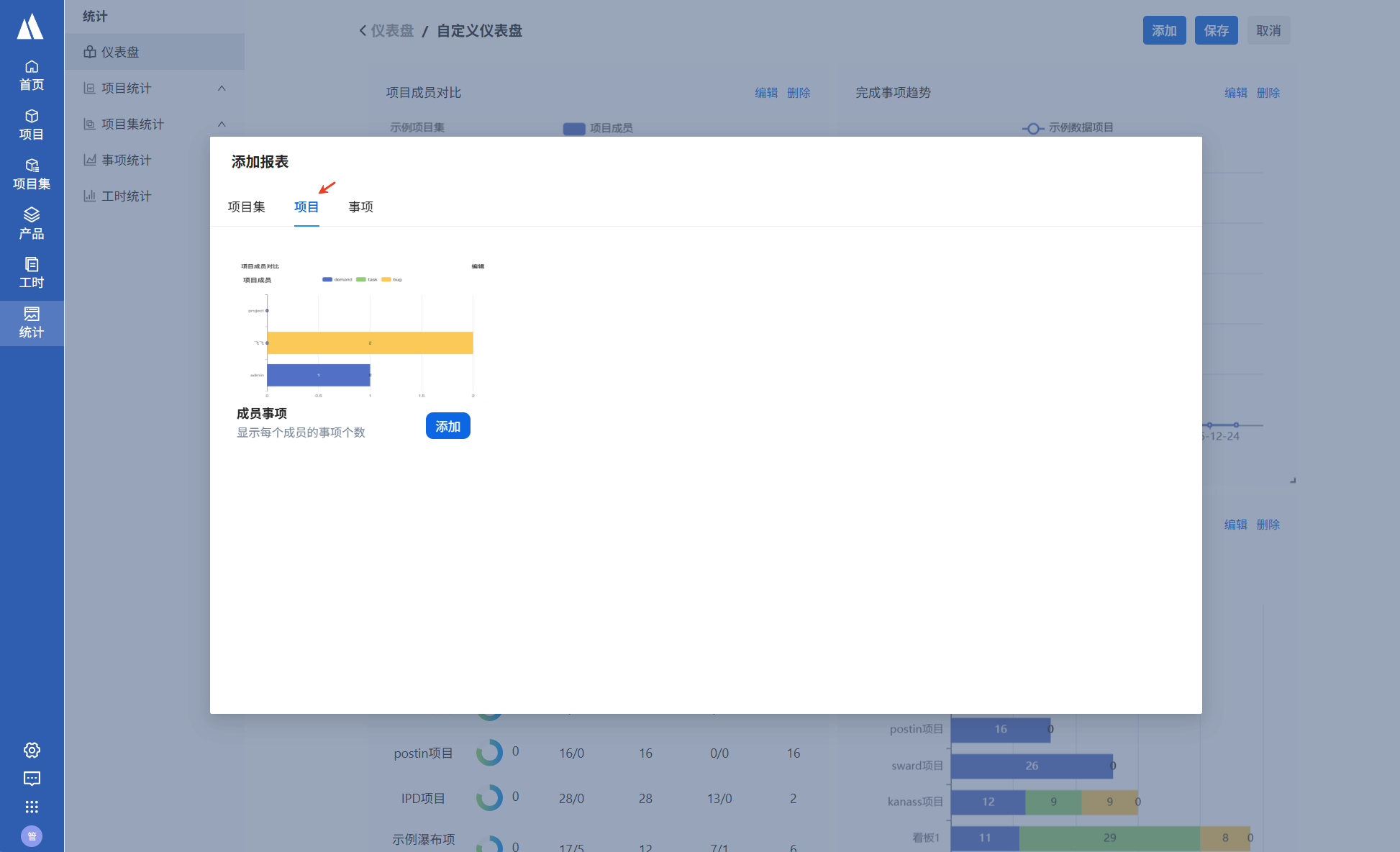Open the message chat icon in sidebar
This screenshot has width=1400, height=852.
click(32, 779)
